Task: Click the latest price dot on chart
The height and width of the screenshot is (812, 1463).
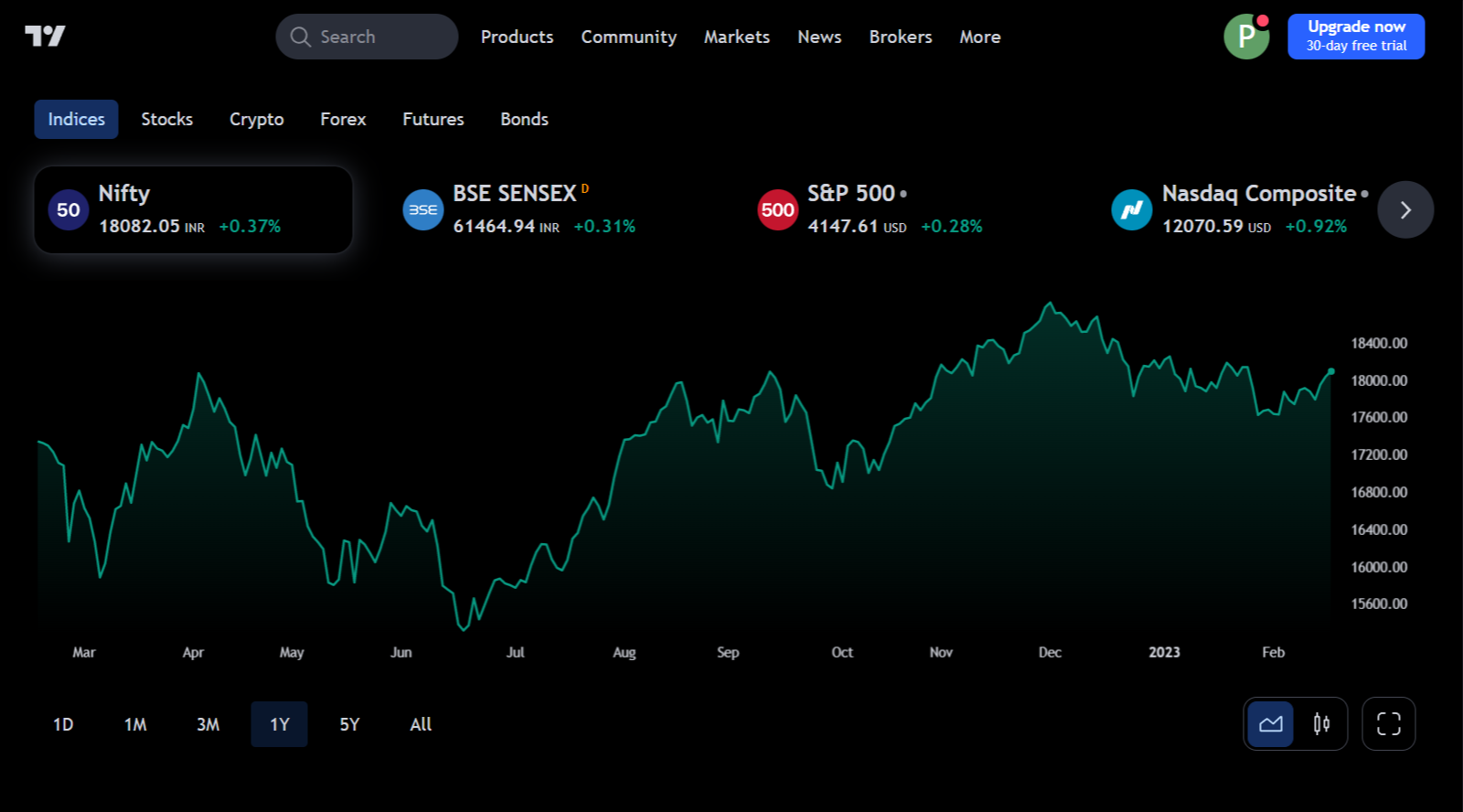Action: (x=1331, y=371)
